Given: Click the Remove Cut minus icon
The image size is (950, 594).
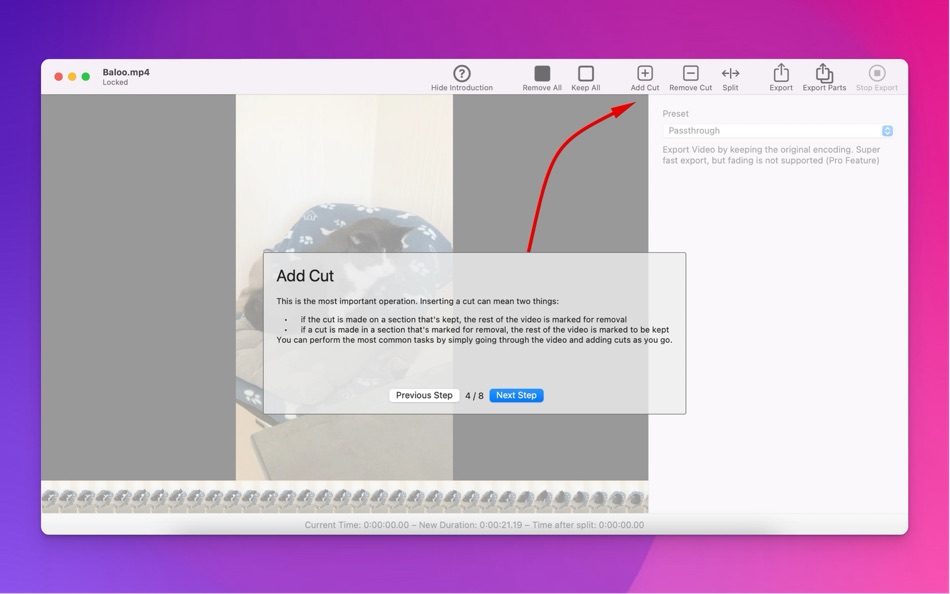Looking at the screenshot, I should point(690,73).
